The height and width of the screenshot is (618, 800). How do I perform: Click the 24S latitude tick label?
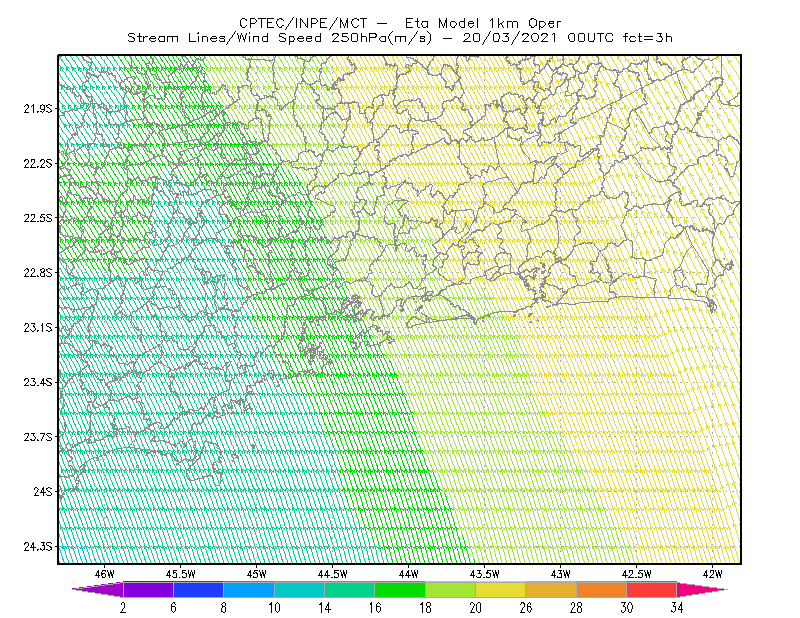pos(42,491)
